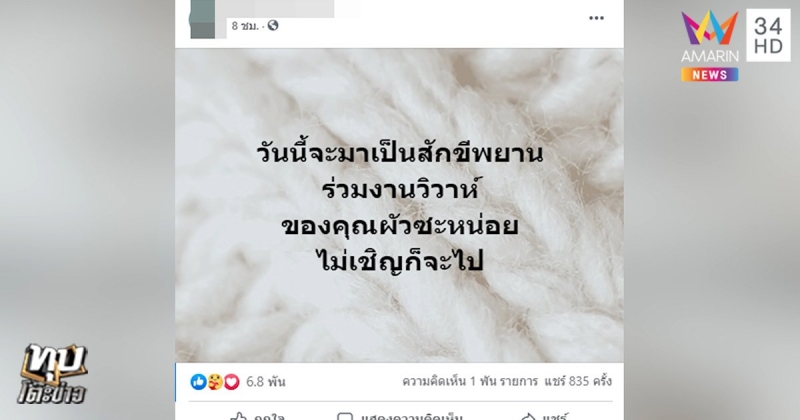This screenshot has width=800, height=420.
Task: Open the wool-background text image of the post
Action: point(399,205)
